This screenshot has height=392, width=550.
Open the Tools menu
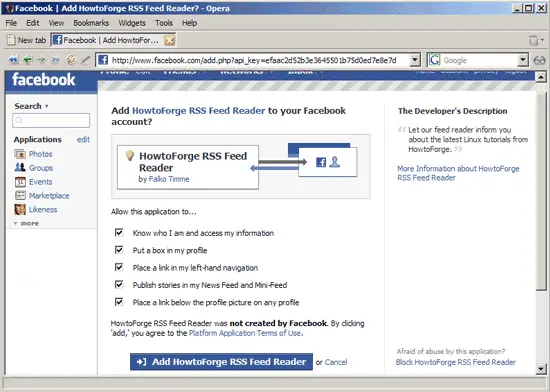click(x=164, y=23)
